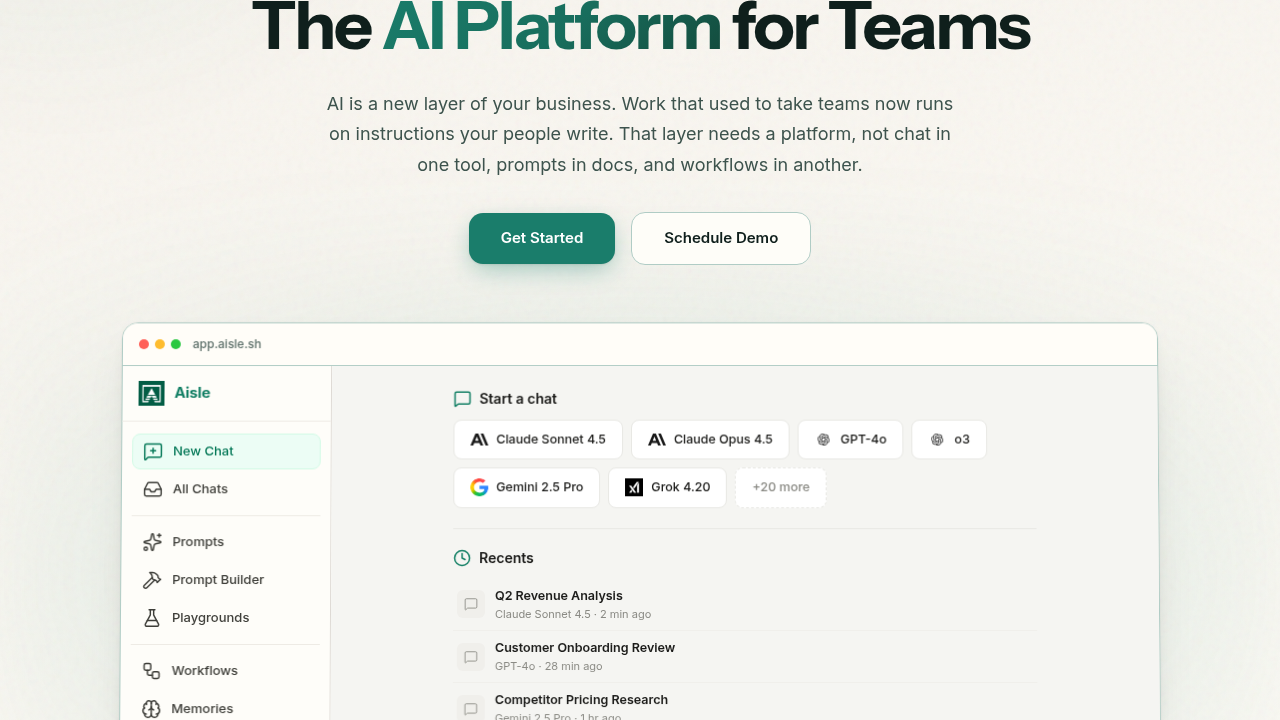Image resolution: width=1280 pixels, height=720 pixels.
Task: Select the GPT-4o model chip
Action: pos(851,439)
